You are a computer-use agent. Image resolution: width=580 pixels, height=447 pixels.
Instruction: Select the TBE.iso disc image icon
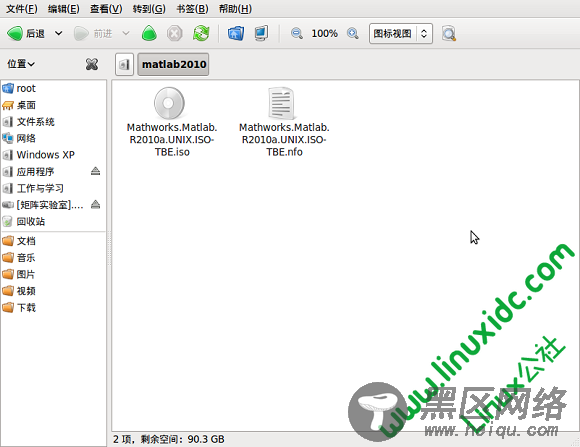tap(169, 103)
